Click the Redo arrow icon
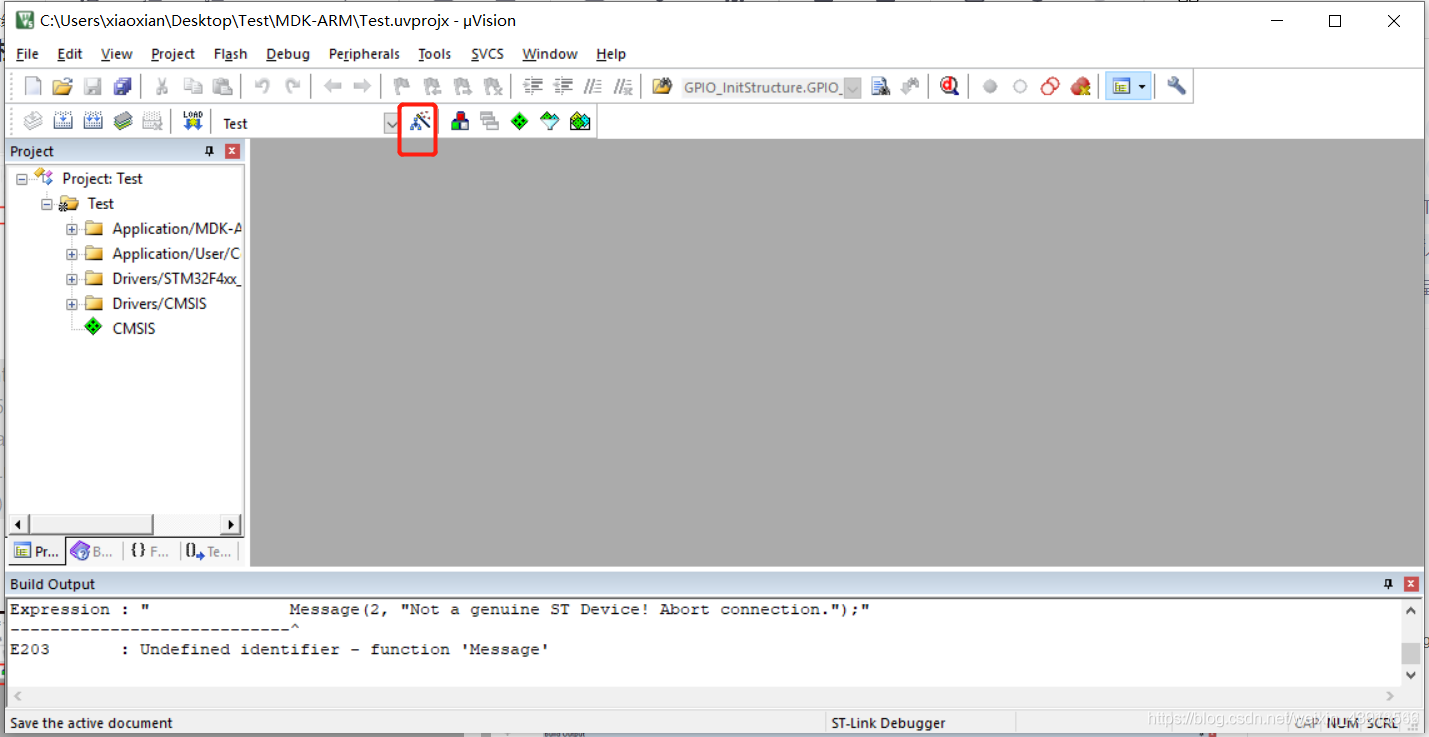This screenshot has width=1429, height=737. 292,87
